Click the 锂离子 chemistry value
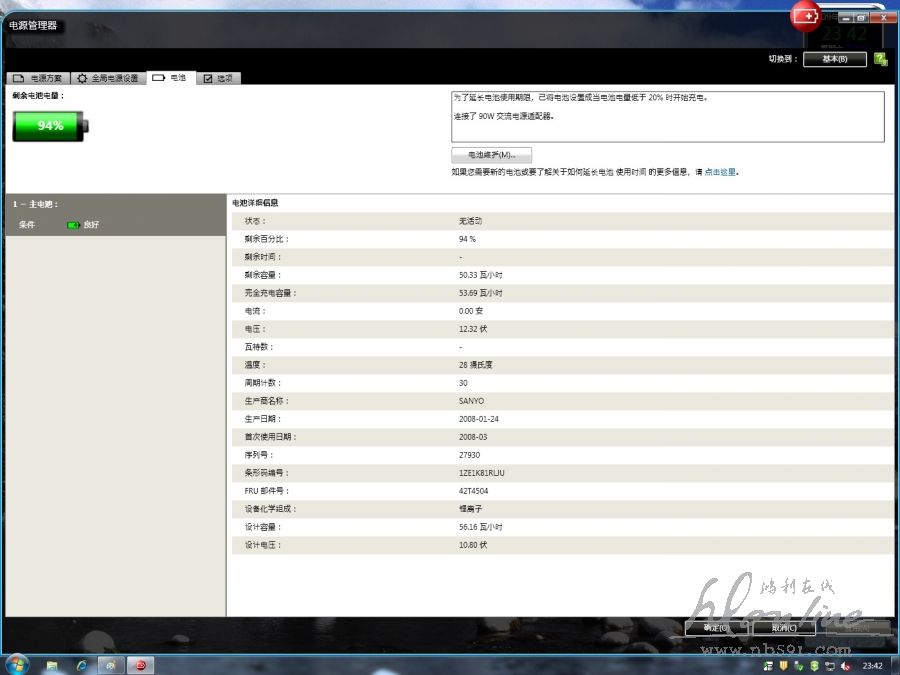The height and width of the screenshot is (675, 900). pos(470,509)
